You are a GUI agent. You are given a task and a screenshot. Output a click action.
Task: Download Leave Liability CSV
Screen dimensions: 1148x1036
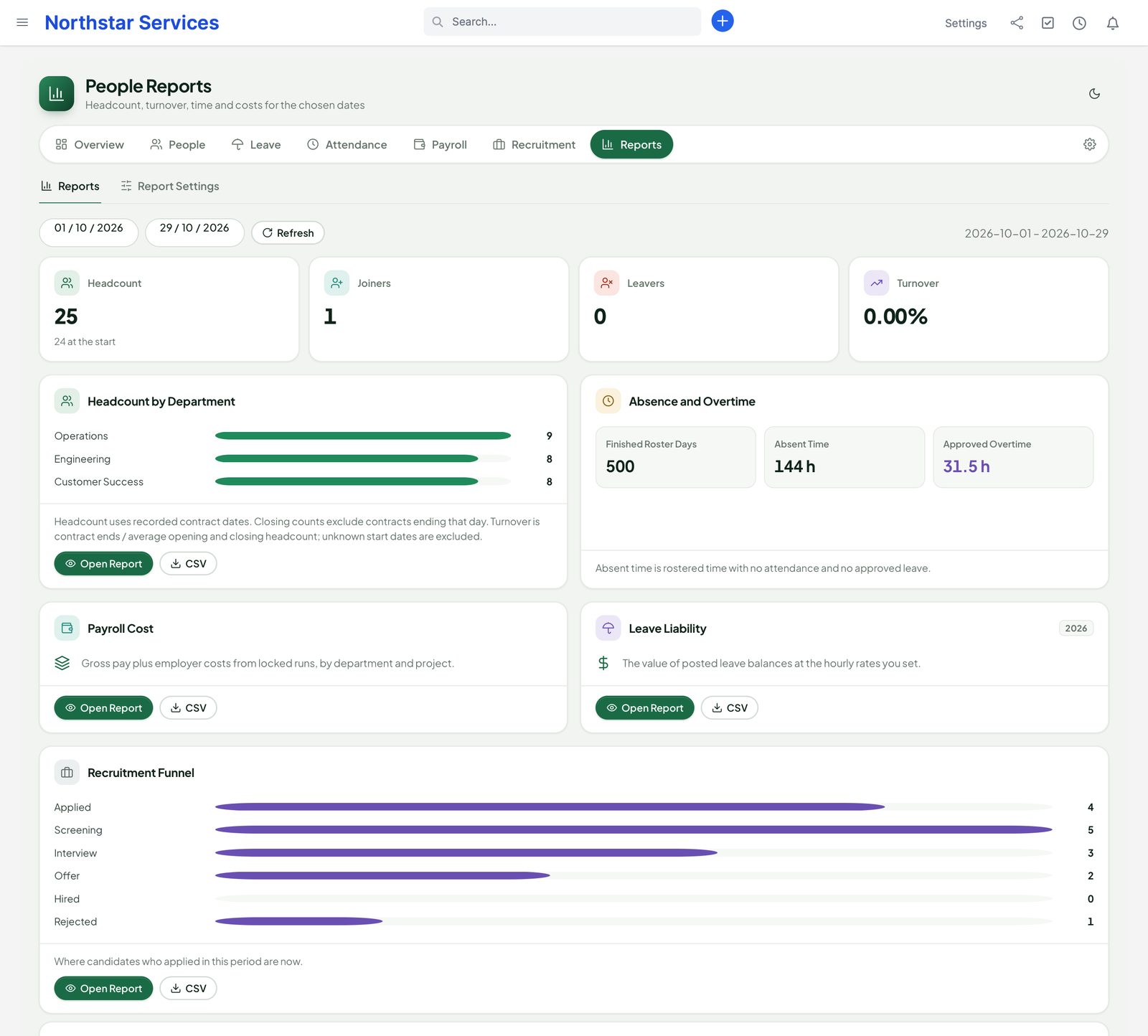(729, 708)
